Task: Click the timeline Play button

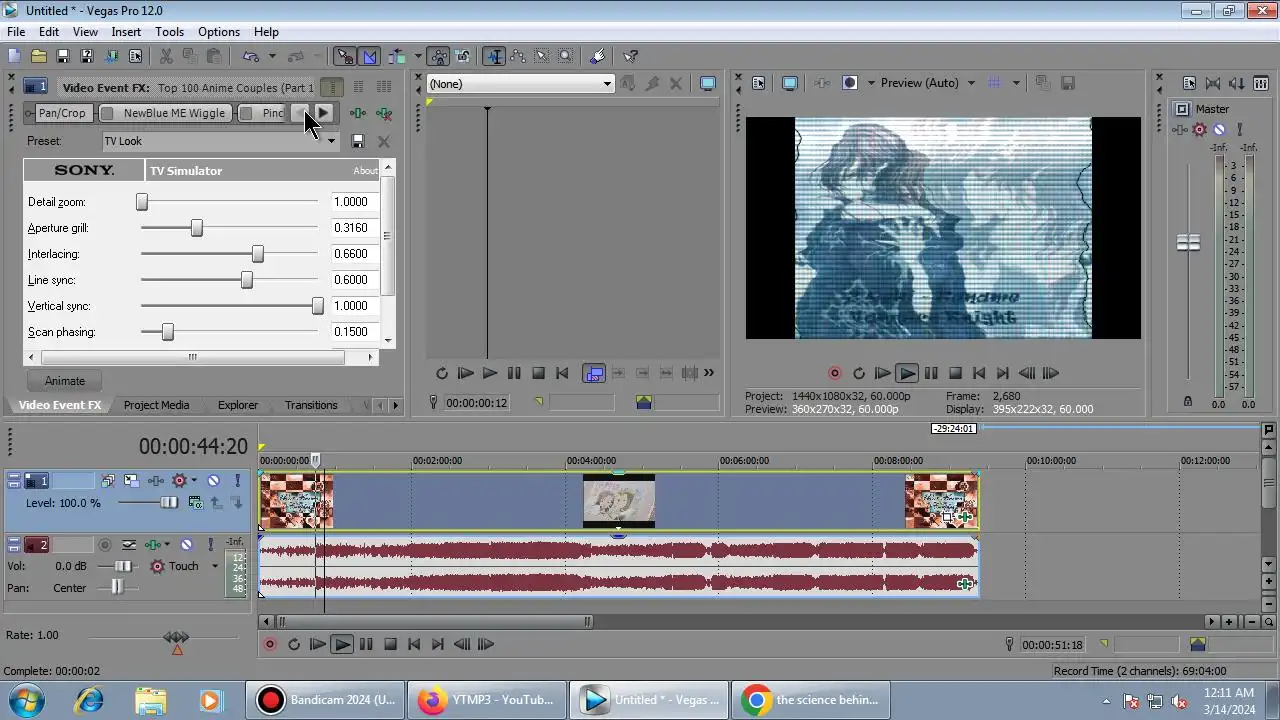Action: tap(342, 645)
